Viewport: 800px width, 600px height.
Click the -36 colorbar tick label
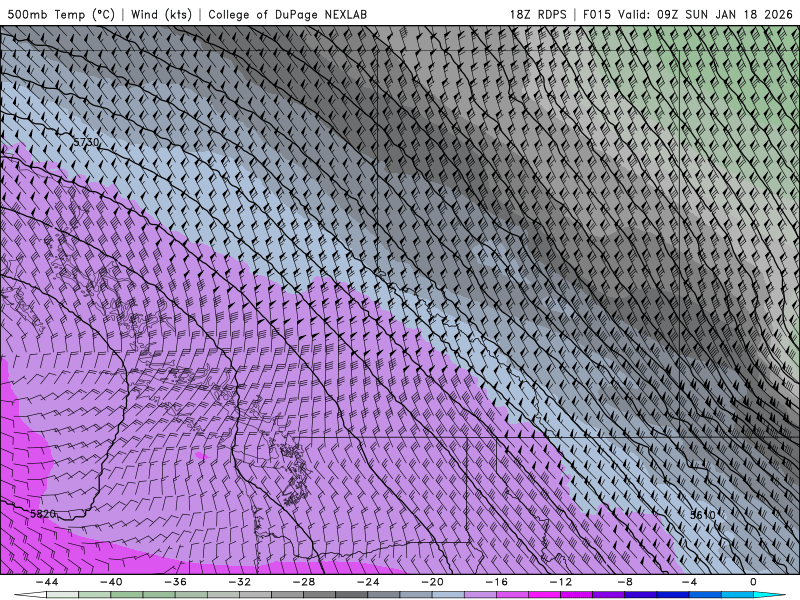click(x=176, y=582)
